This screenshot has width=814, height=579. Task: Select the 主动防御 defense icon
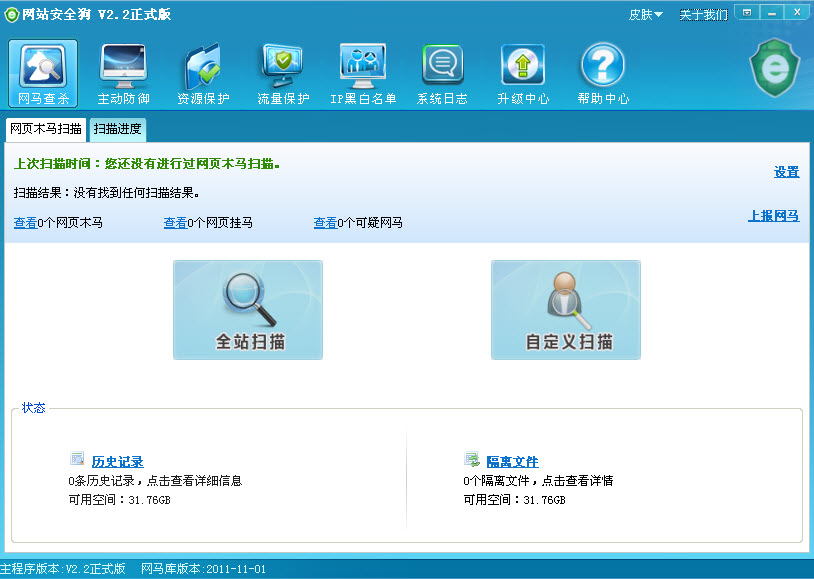pos(121,72)
